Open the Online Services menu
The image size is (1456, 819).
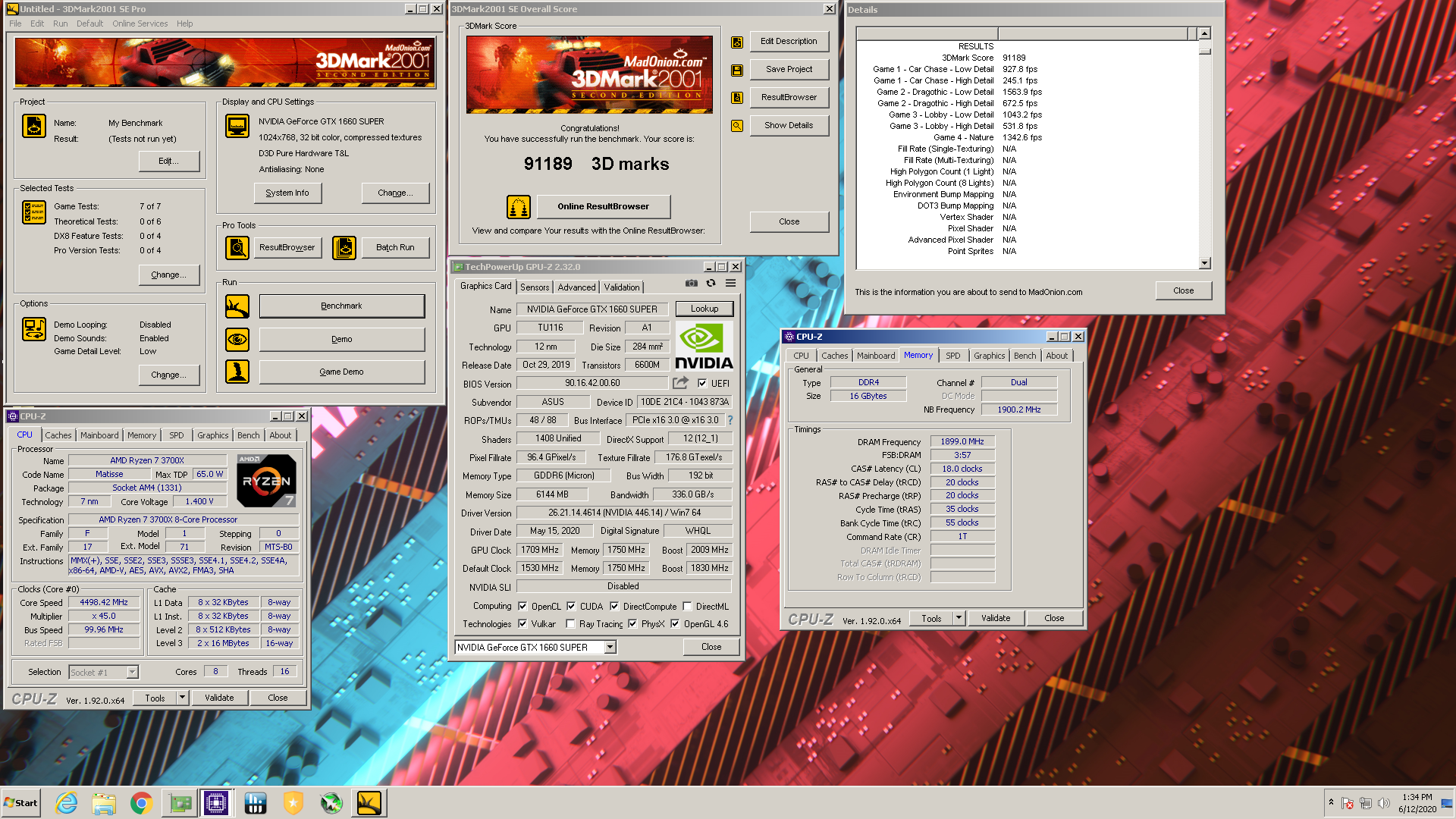[140, 24]
